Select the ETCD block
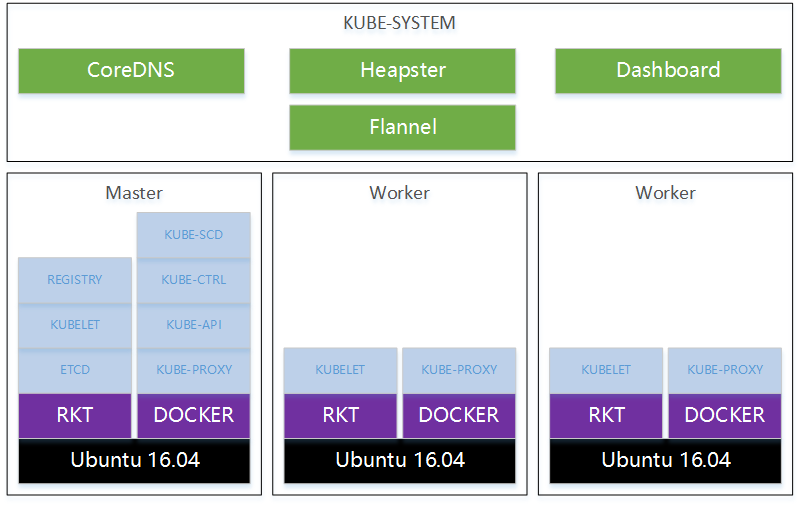This screenshot has width=801, height=506. coord(75,371)
